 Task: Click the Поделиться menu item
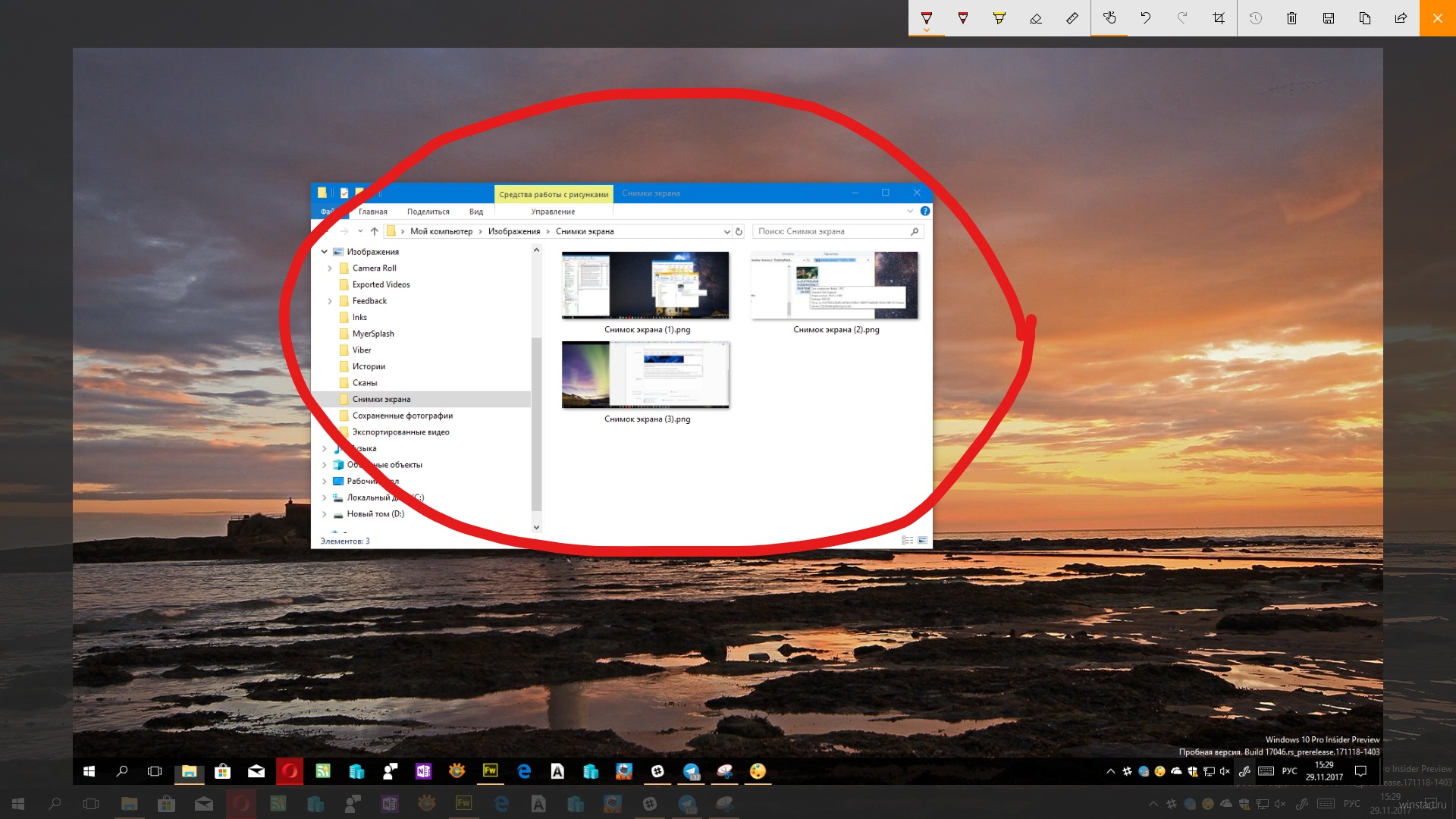(428, 211)
